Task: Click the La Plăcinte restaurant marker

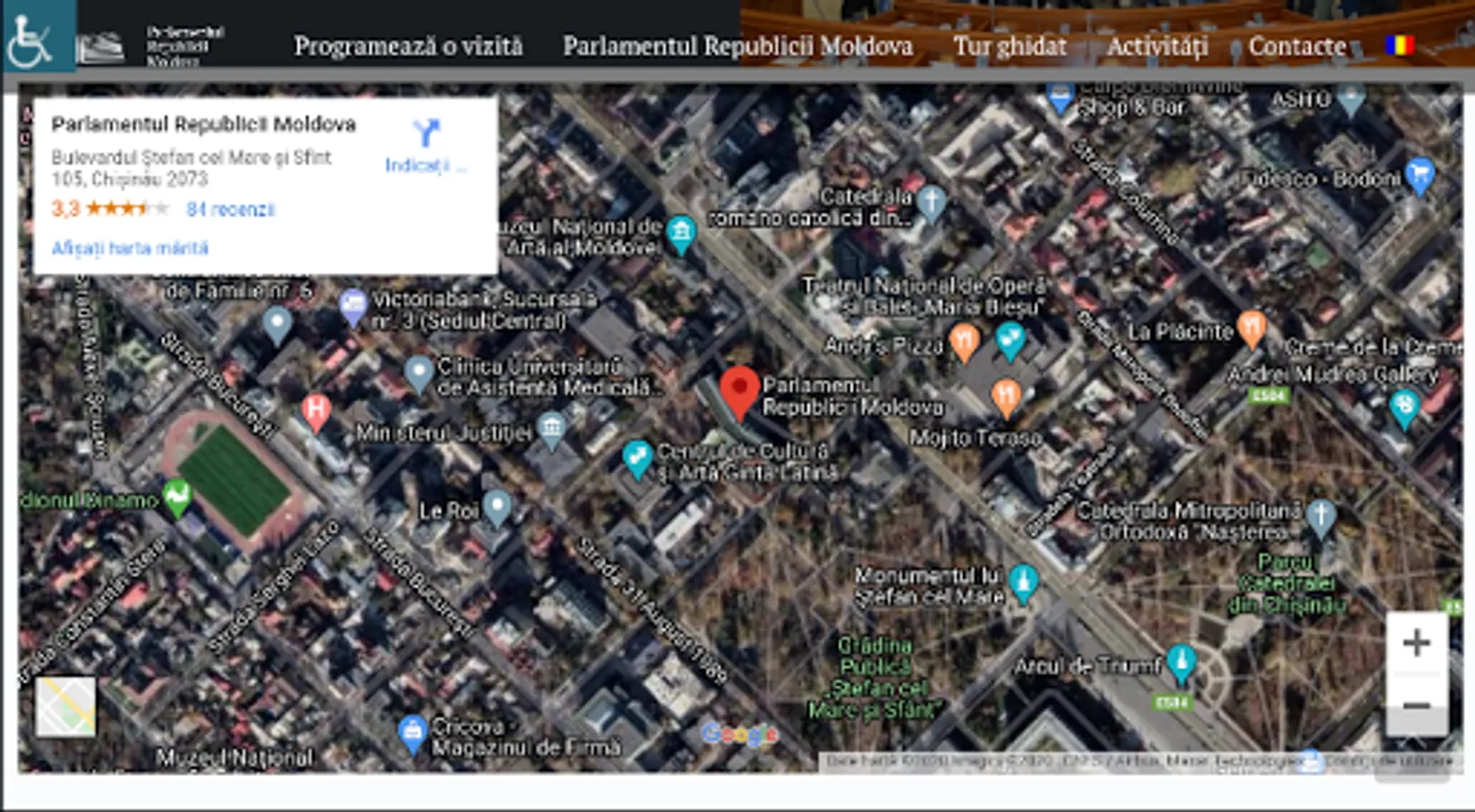Action: pos(1251,328)
